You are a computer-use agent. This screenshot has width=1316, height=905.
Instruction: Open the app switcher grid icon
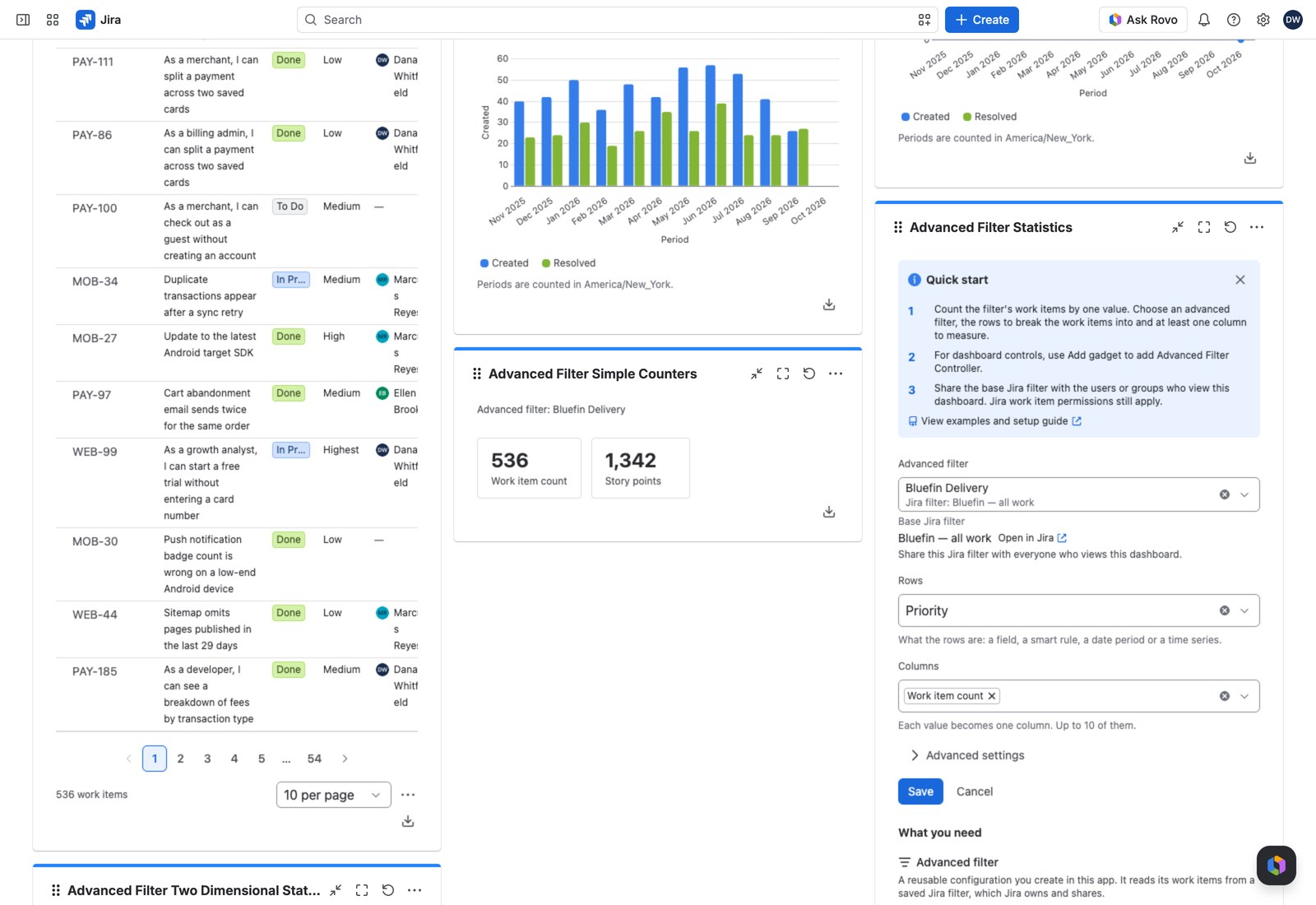[53, 20]
